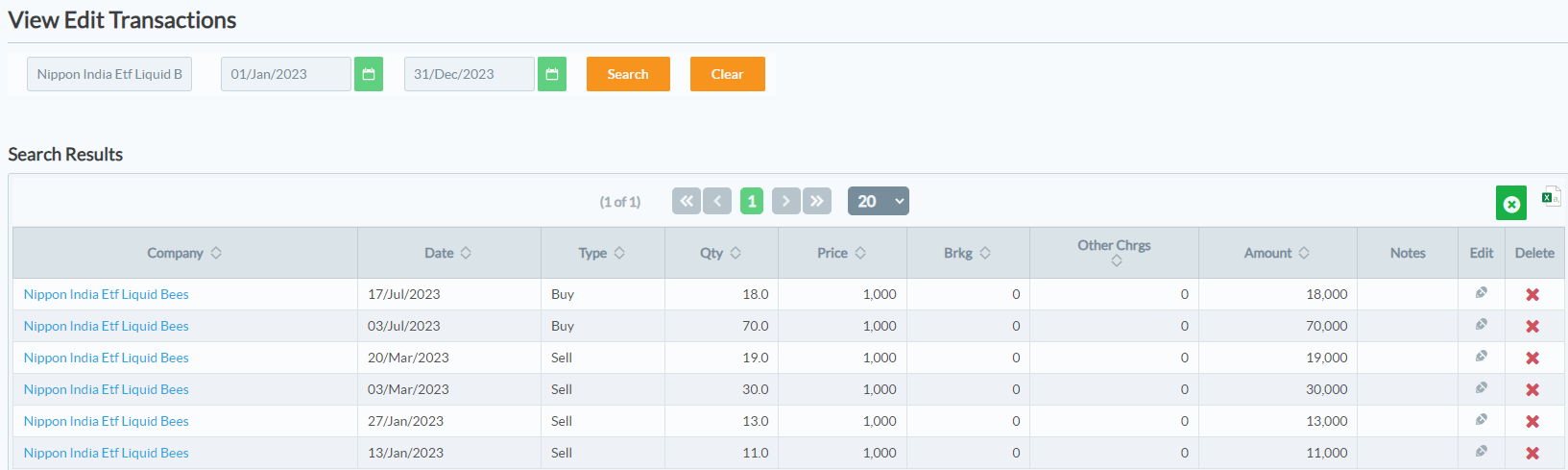This screenshot has height=470, width=1568.
Task: Click the orange Search button
Action: [628, 74]
